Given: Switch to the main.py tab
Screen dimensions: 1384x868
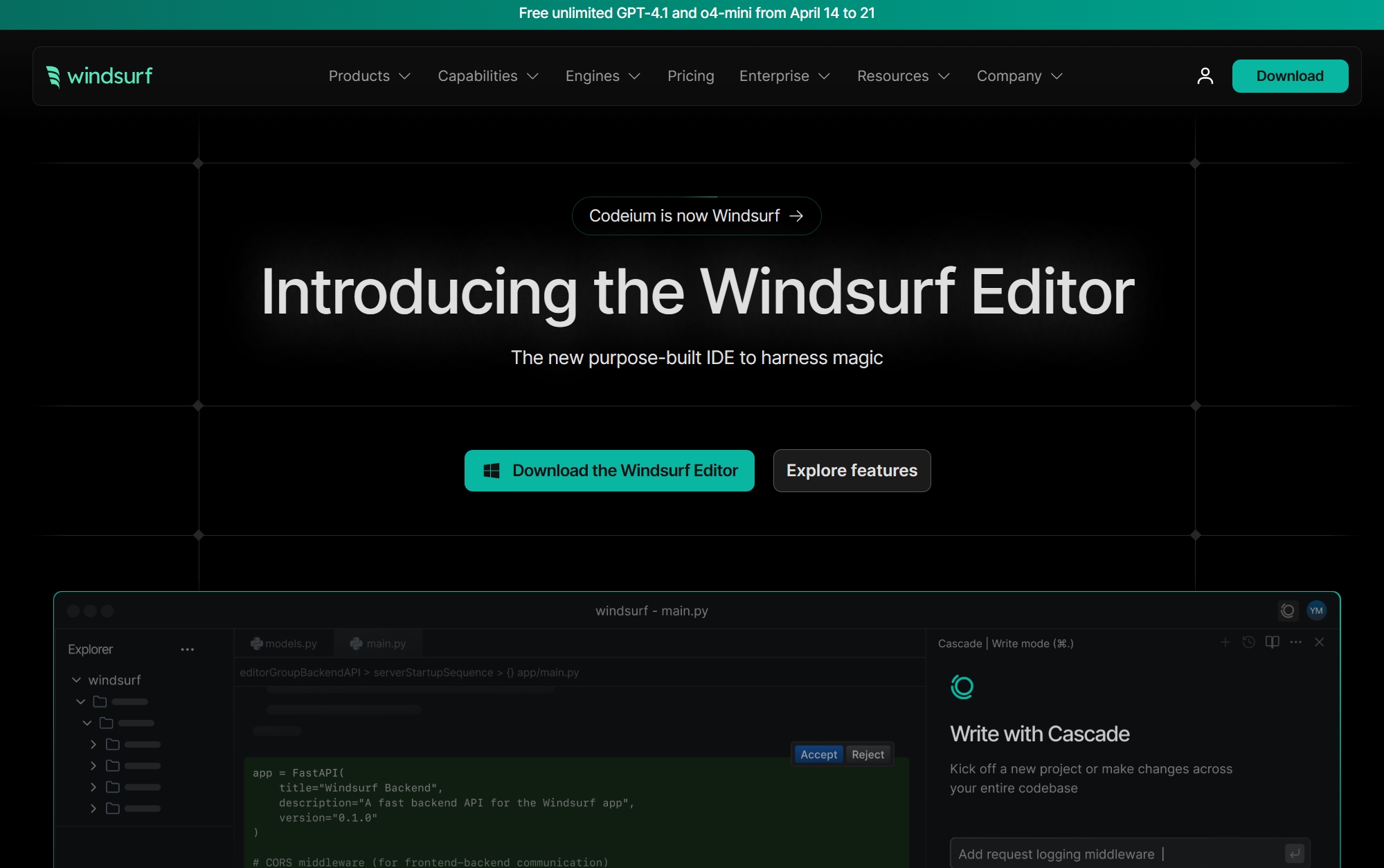Looking at the screenshot, I should [378, 643].
